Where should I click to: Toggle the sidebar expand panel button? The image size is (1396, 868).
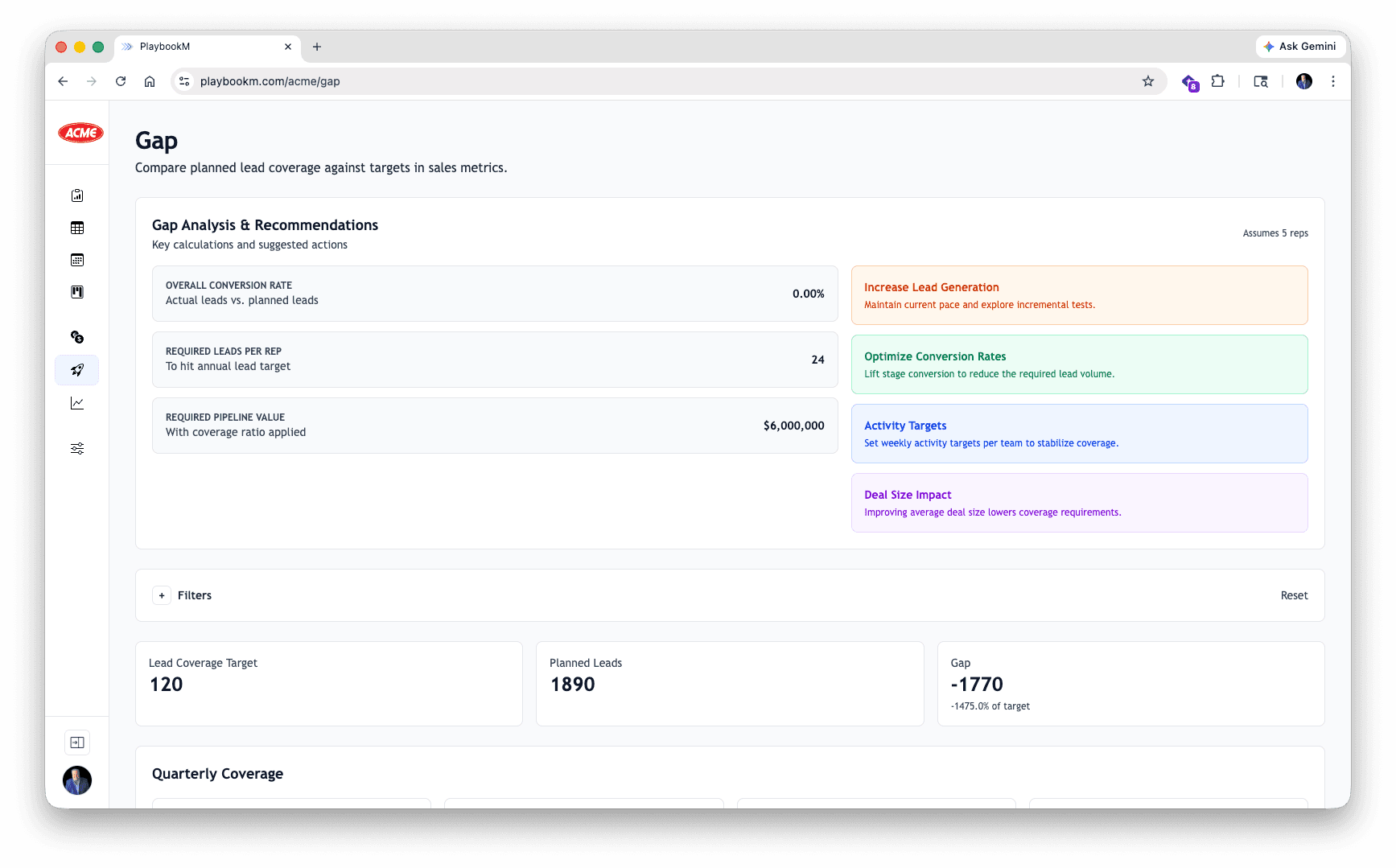tap(77, 743)
